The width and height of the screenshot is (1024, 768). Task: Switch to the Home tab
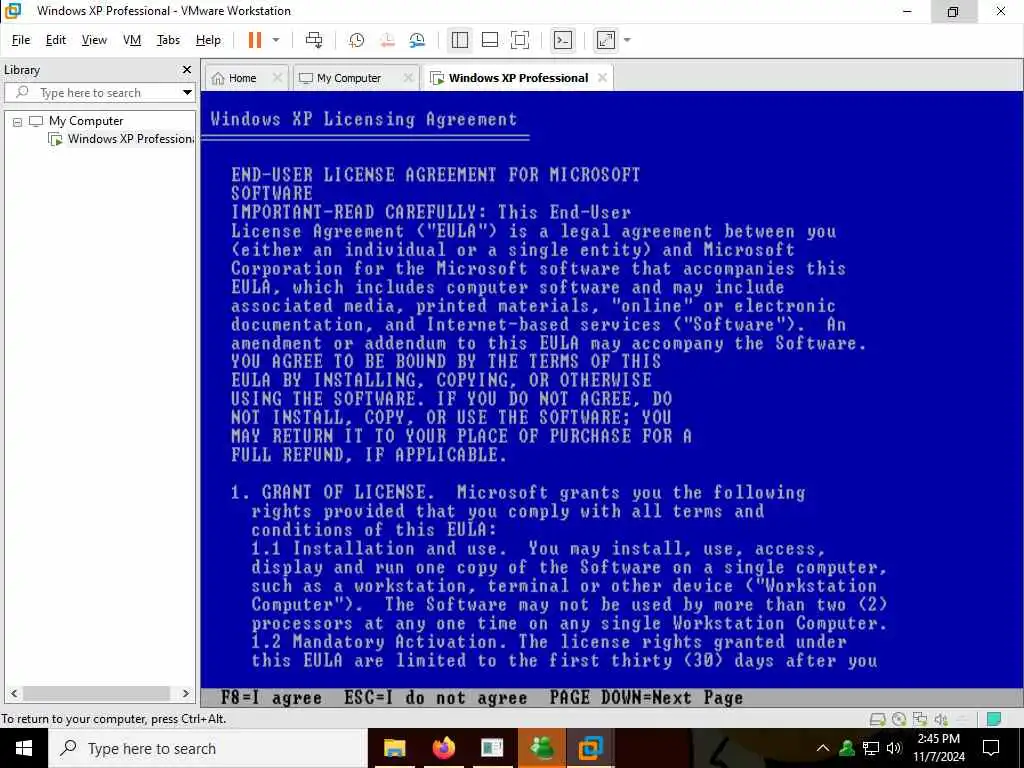242,78
